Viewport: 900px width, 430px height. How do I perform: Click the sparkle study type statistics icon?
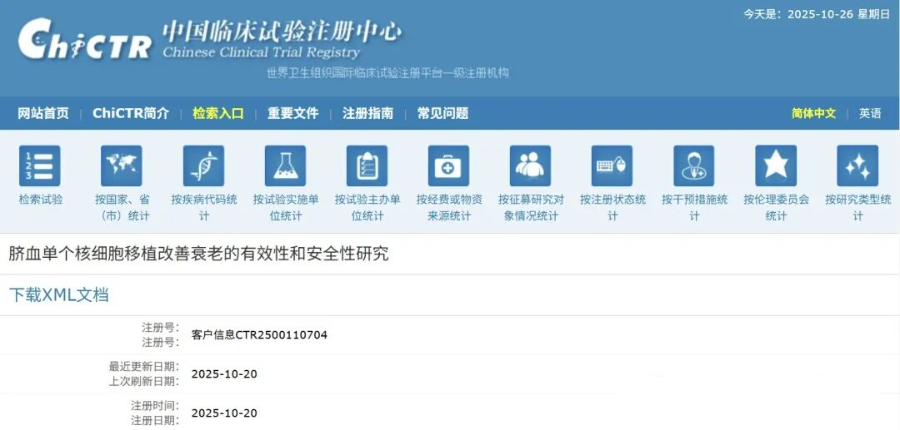pyautogui.click(x=857, y=166)
